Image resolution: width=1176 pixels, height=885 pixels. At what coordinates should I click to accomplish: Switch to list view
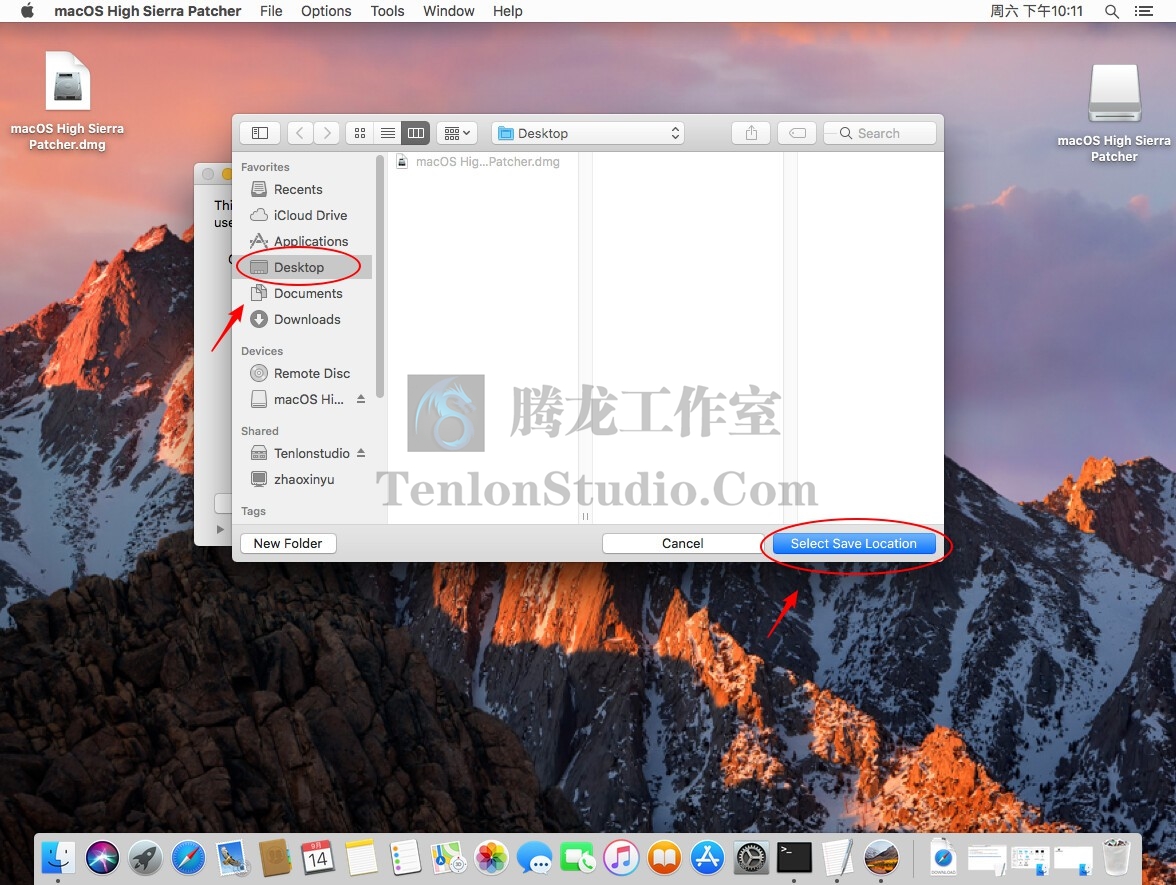coord(388,133)
